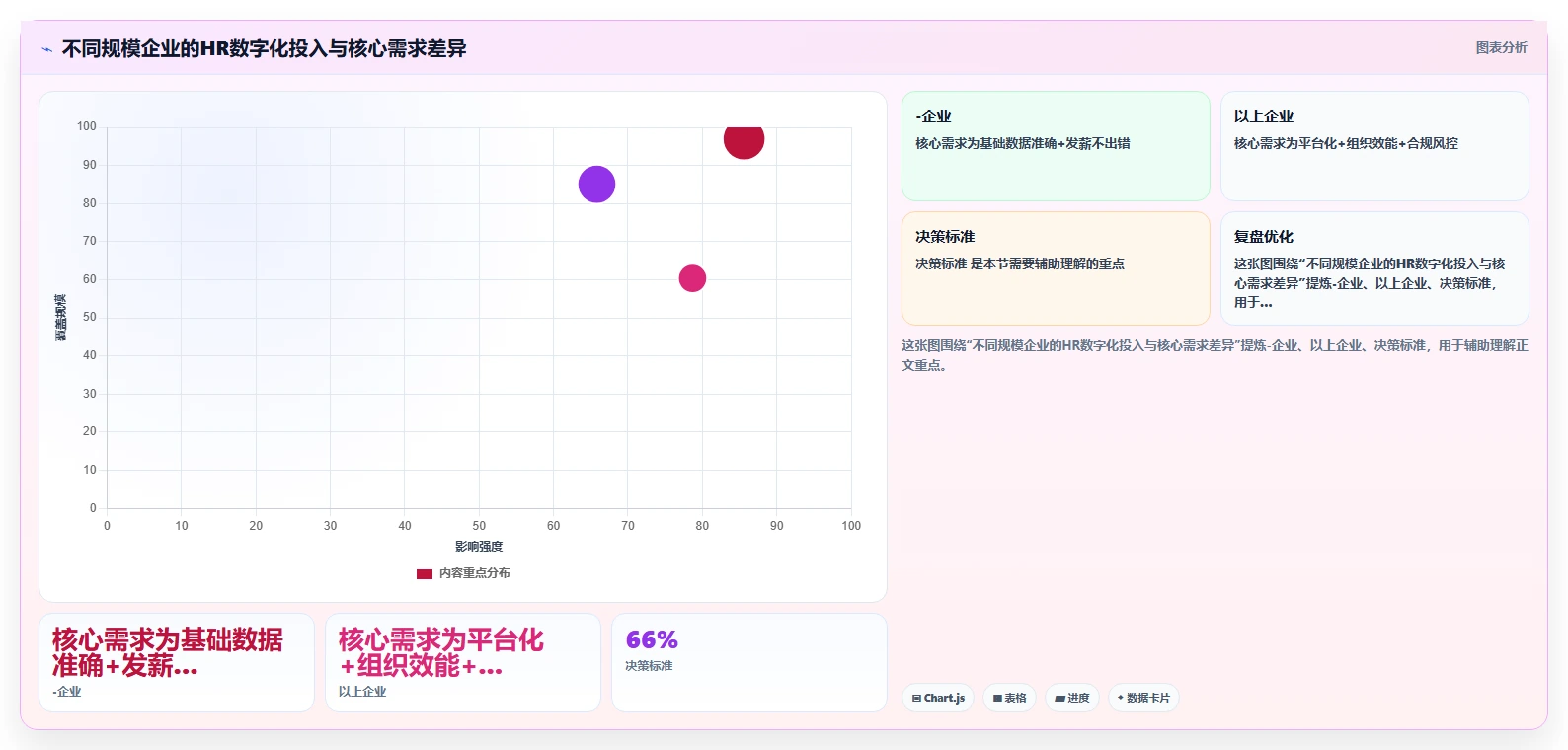This screenshot has width=1568, height=750.
Task: Click the 表格 chip icon
Action: coord(997,699)
